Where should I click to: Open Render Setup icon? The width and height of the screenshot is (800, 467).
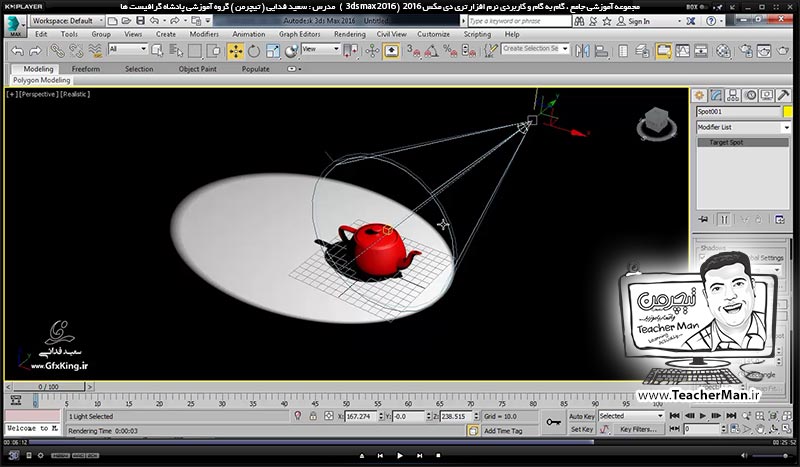click(745, 51)
